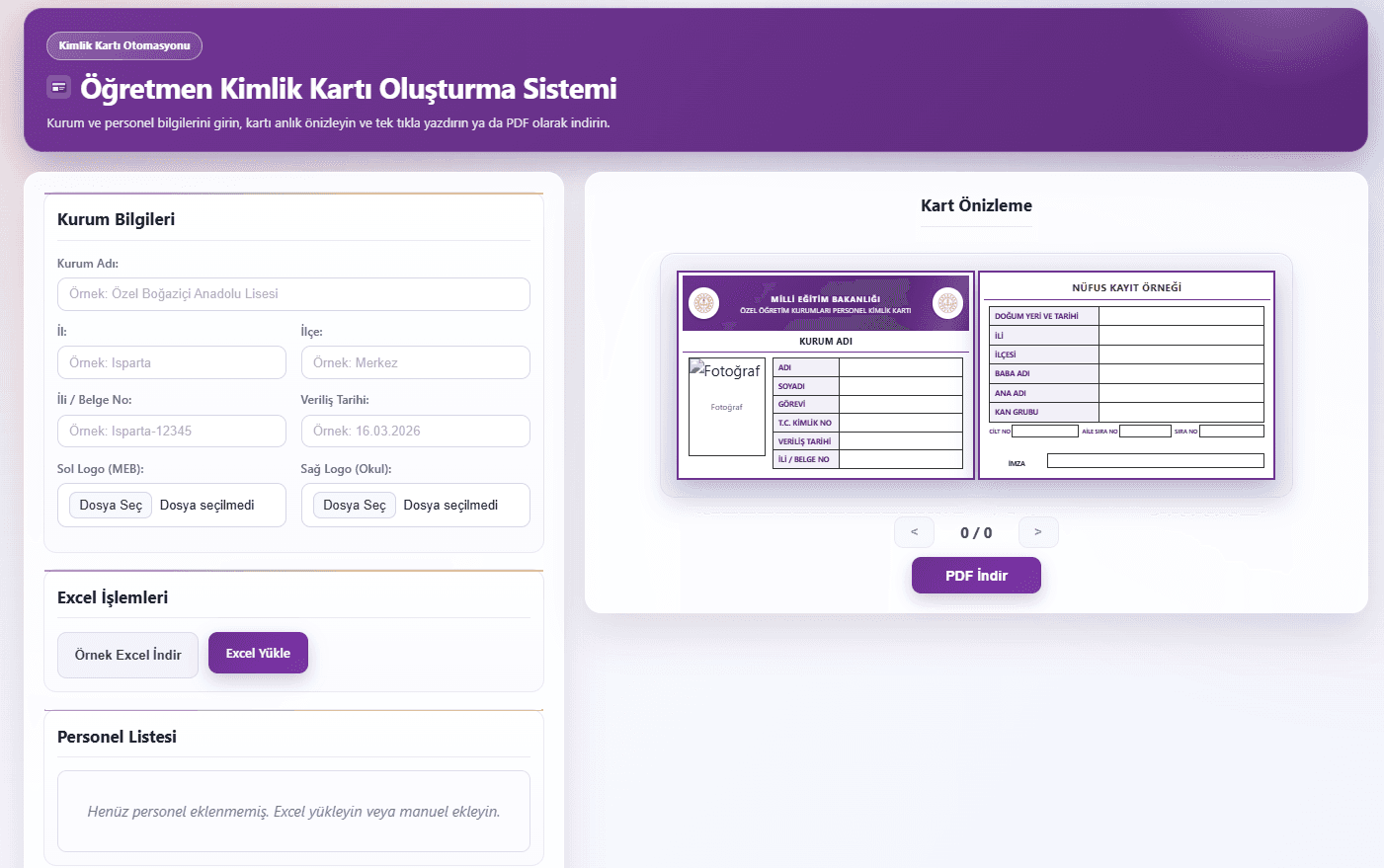Click the Veriliş Tarihi date field

(415, 431)
